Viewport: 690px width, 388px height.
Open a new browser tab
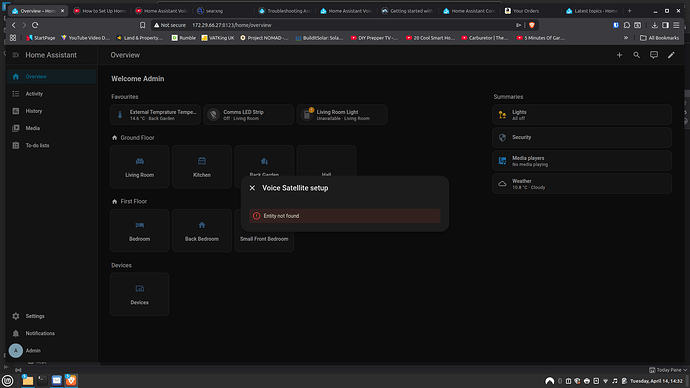[629, 11]
